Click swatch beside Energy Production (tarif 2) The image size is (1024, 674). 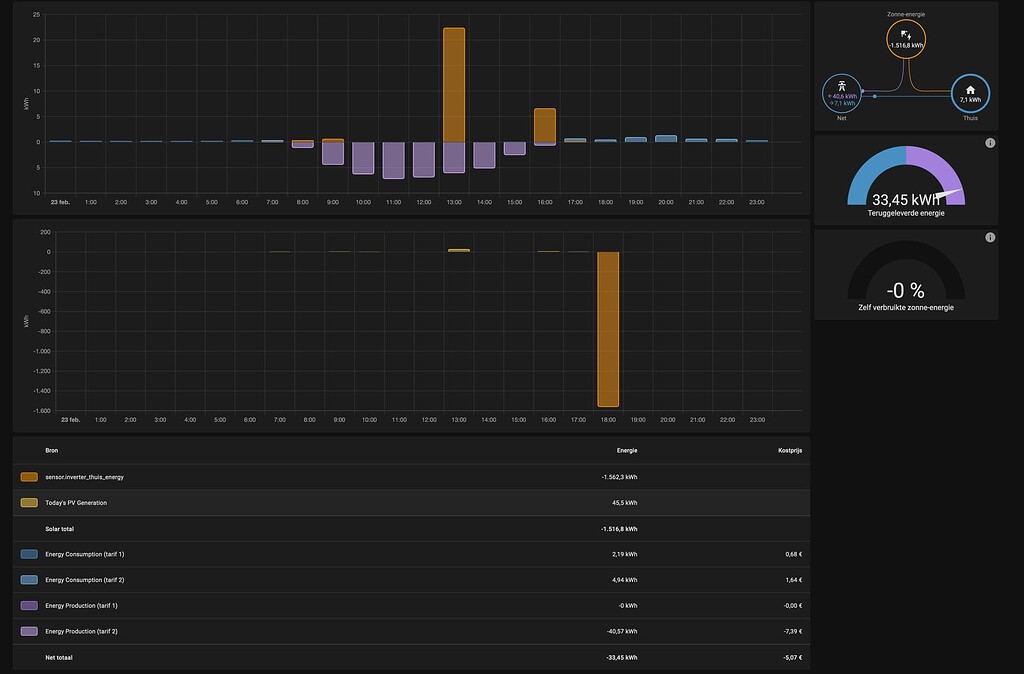click(x=29, y=631)
